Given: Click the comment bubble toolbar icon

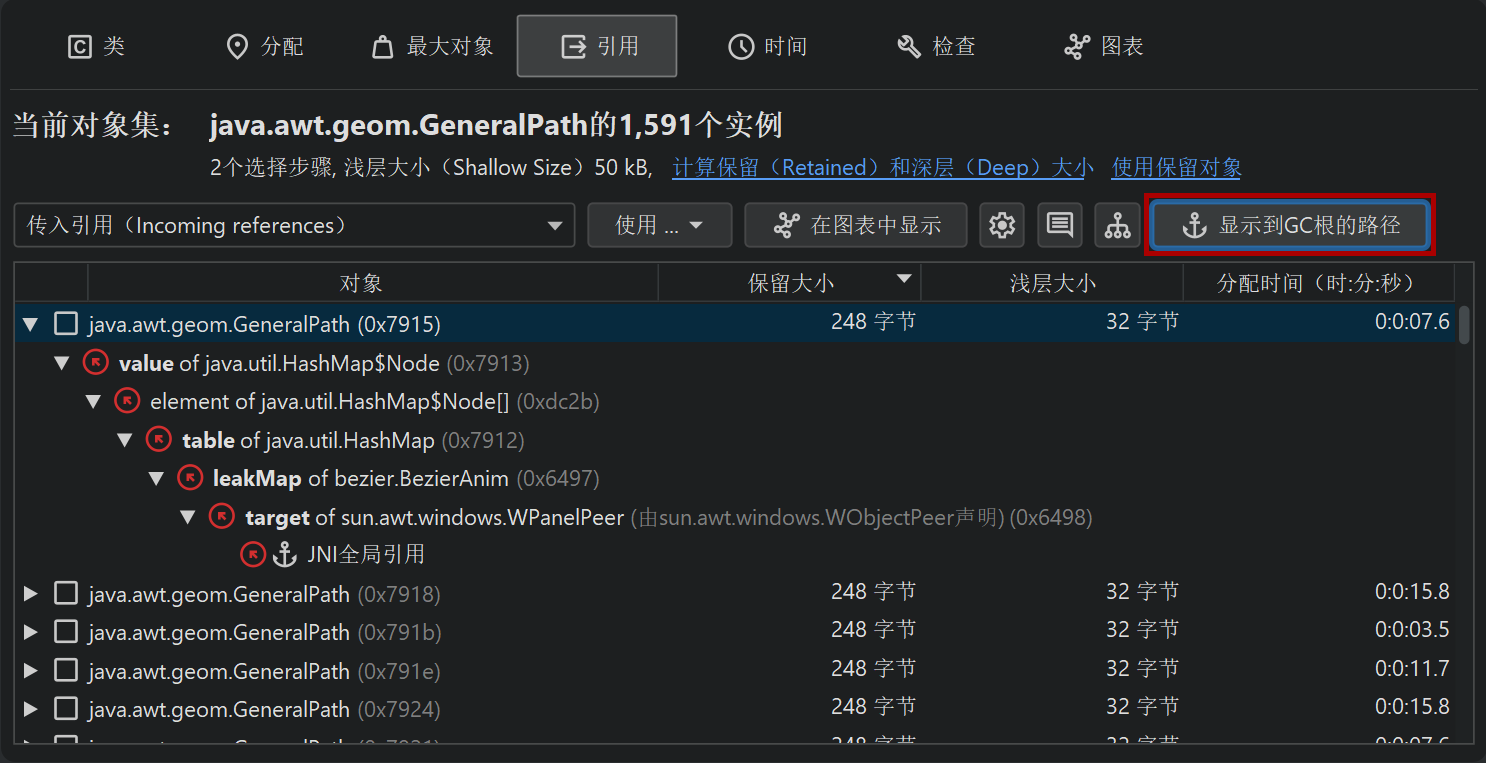Looking at the screenshot, I should point(1060,225).
